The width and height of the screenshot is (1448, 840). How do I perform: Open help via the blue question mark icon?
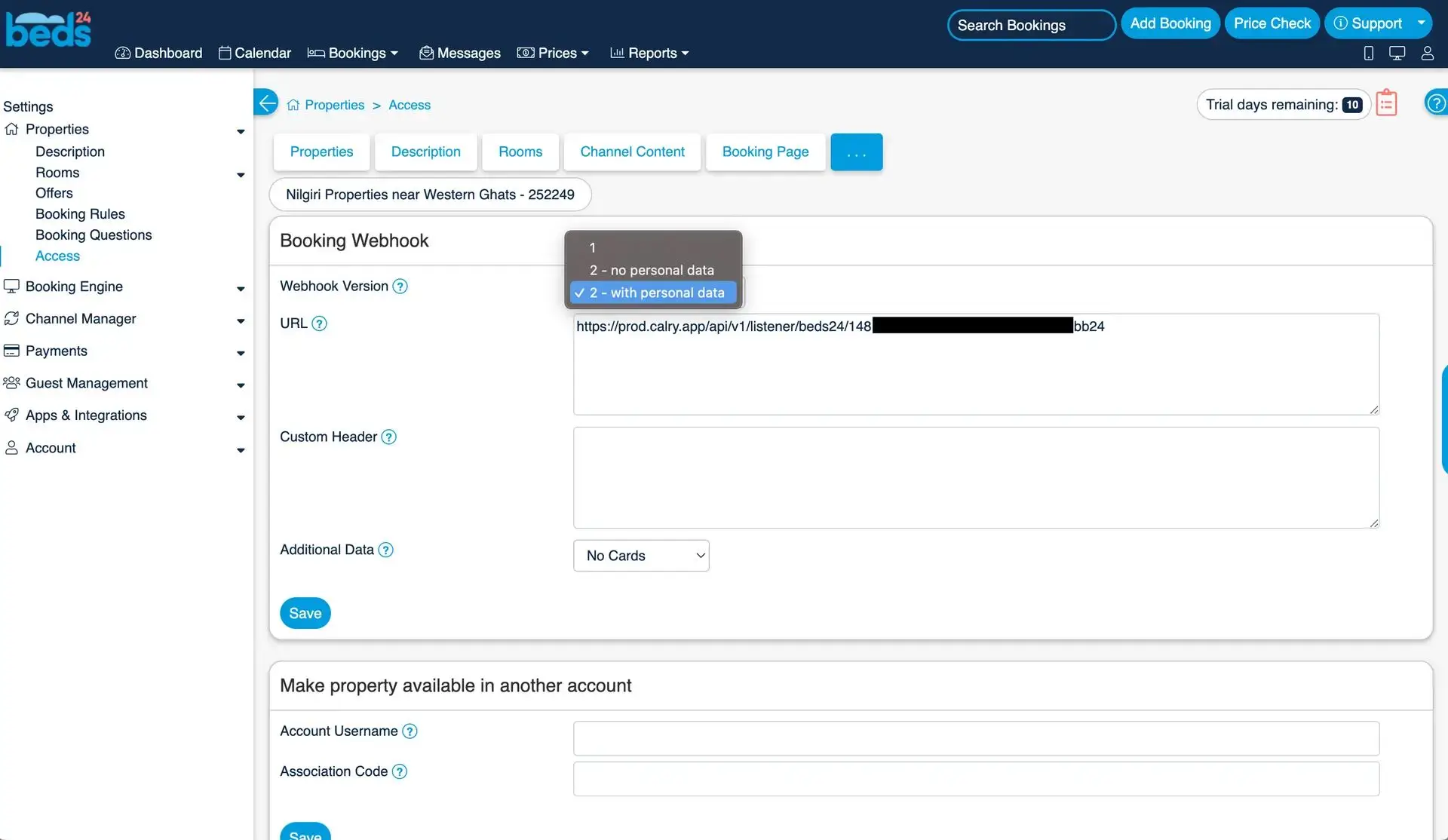coord(1437,103)
